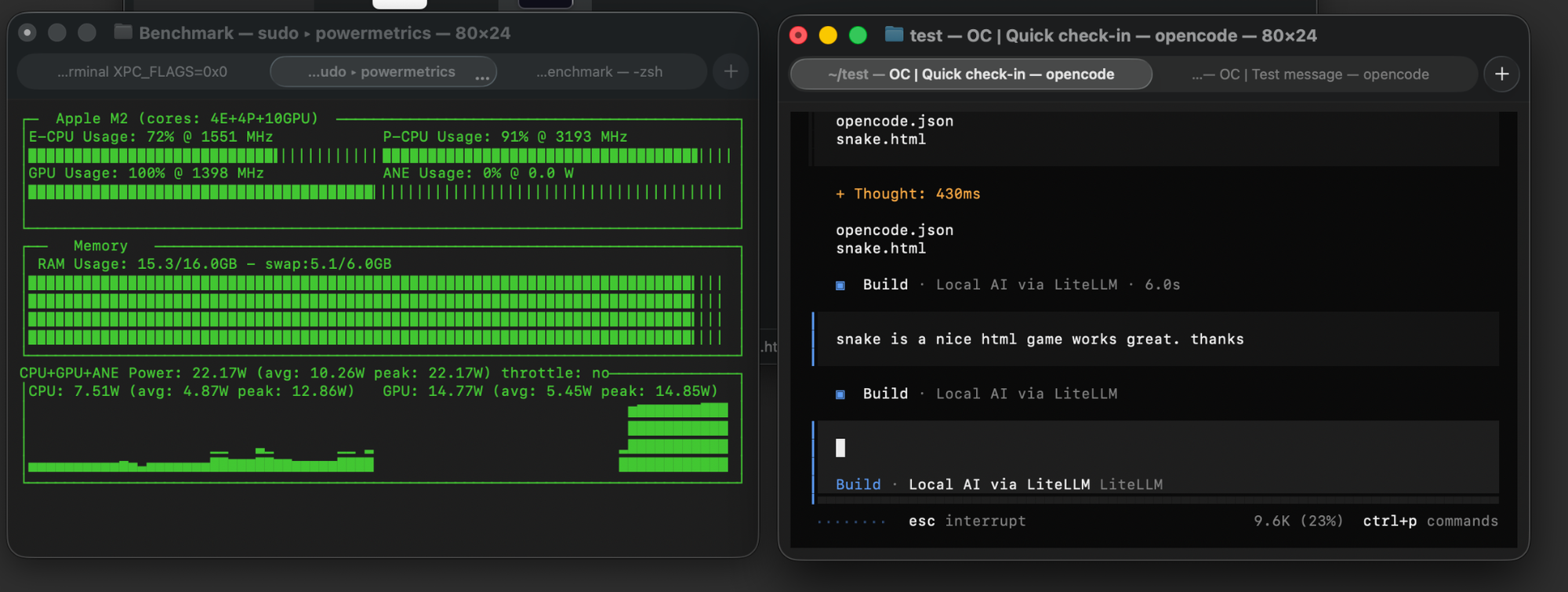The height and width of the screenshot is (592, 1568).
Task: Switch to the OC | Test message tab
Action: click(x=1310, y=74)
